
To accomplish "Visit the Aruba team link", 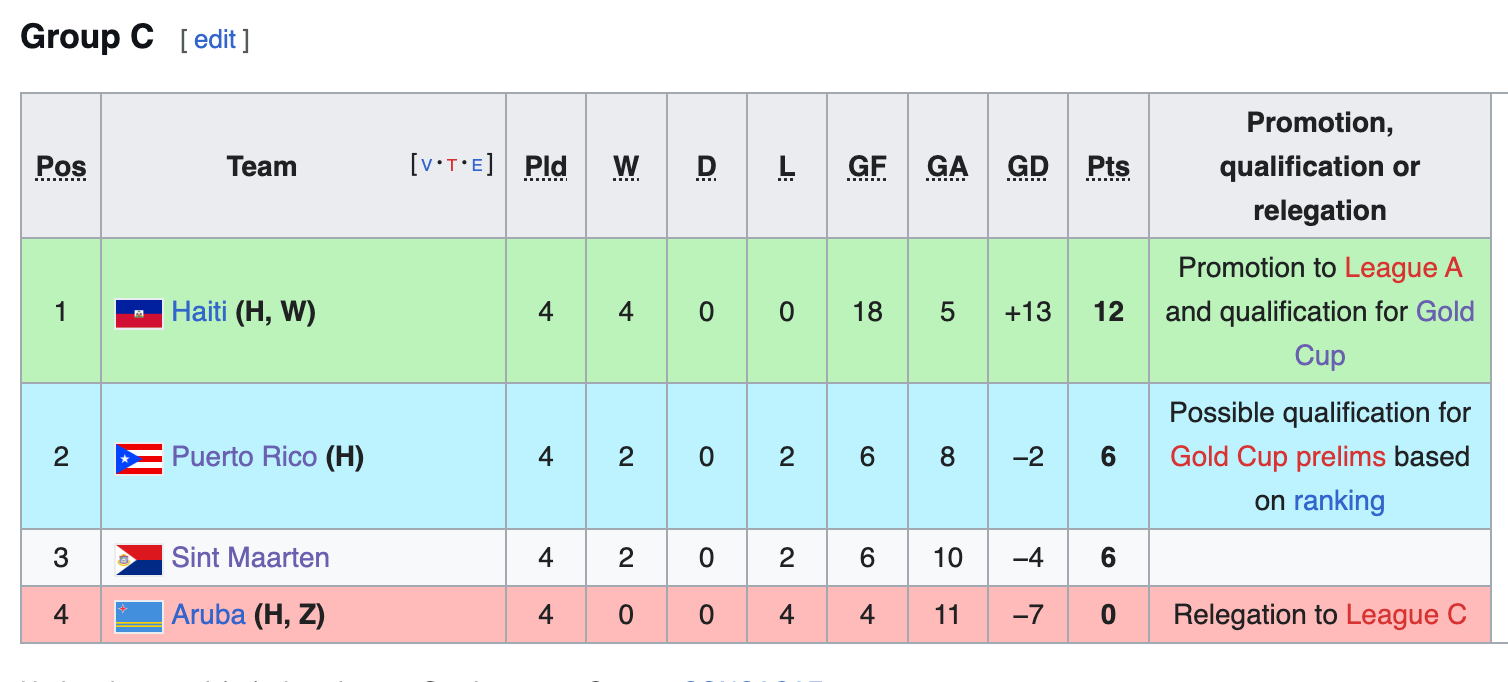I will click(x=208, y=614).
